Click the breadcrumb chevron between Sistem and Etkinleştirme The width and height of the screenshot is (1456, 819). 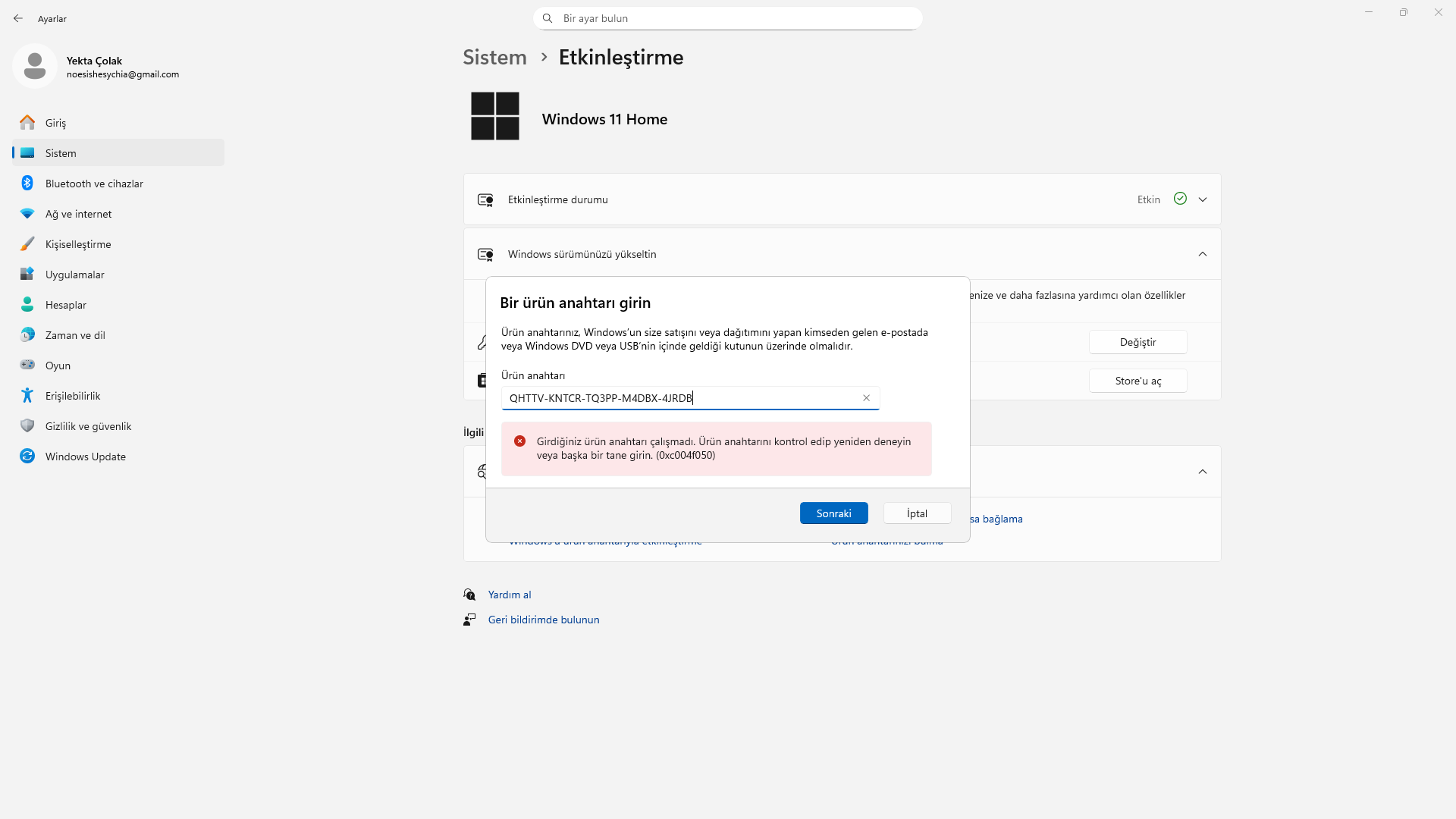coord(544,57)
